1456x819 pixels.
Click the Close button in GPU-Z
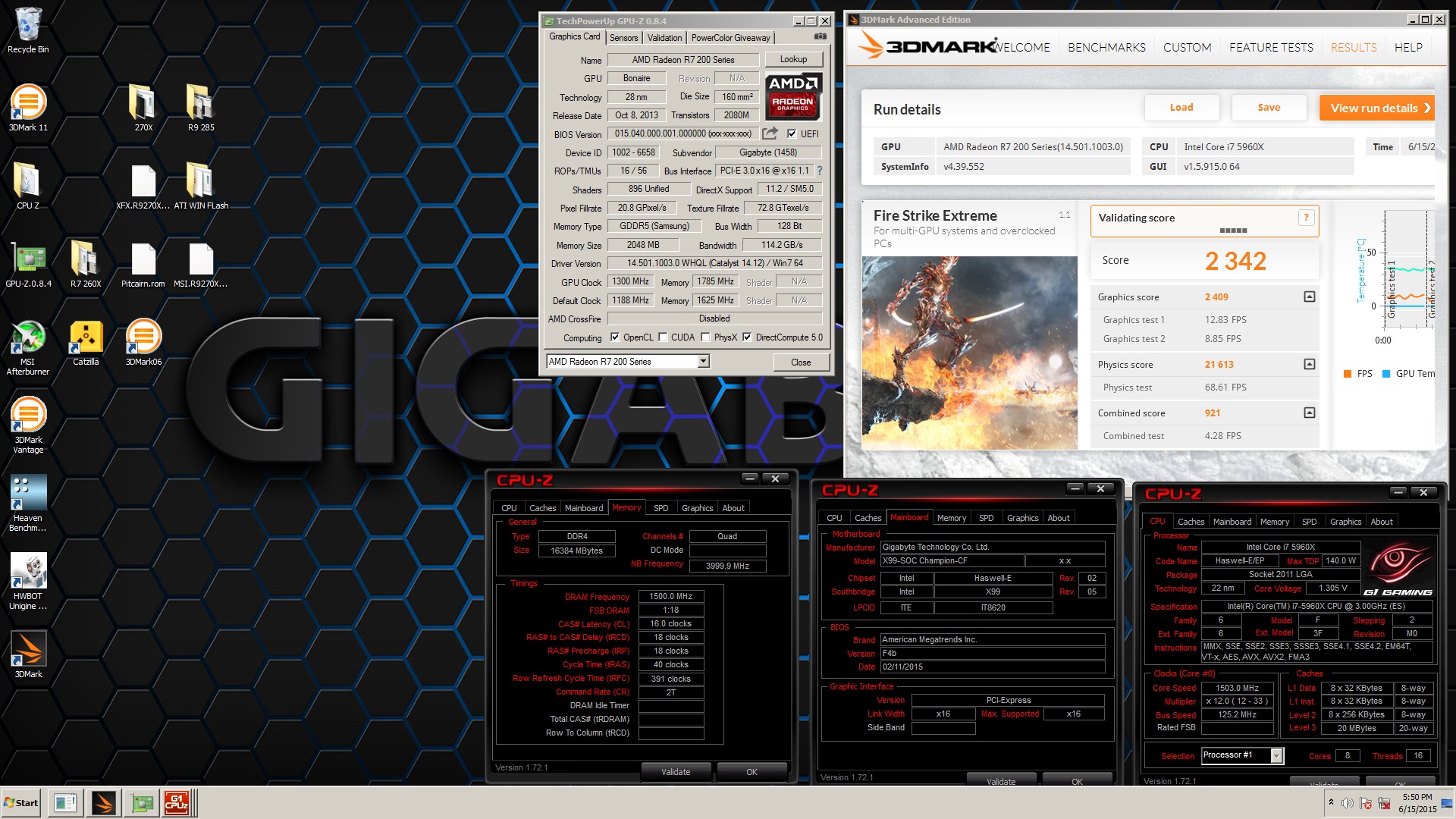801,362
